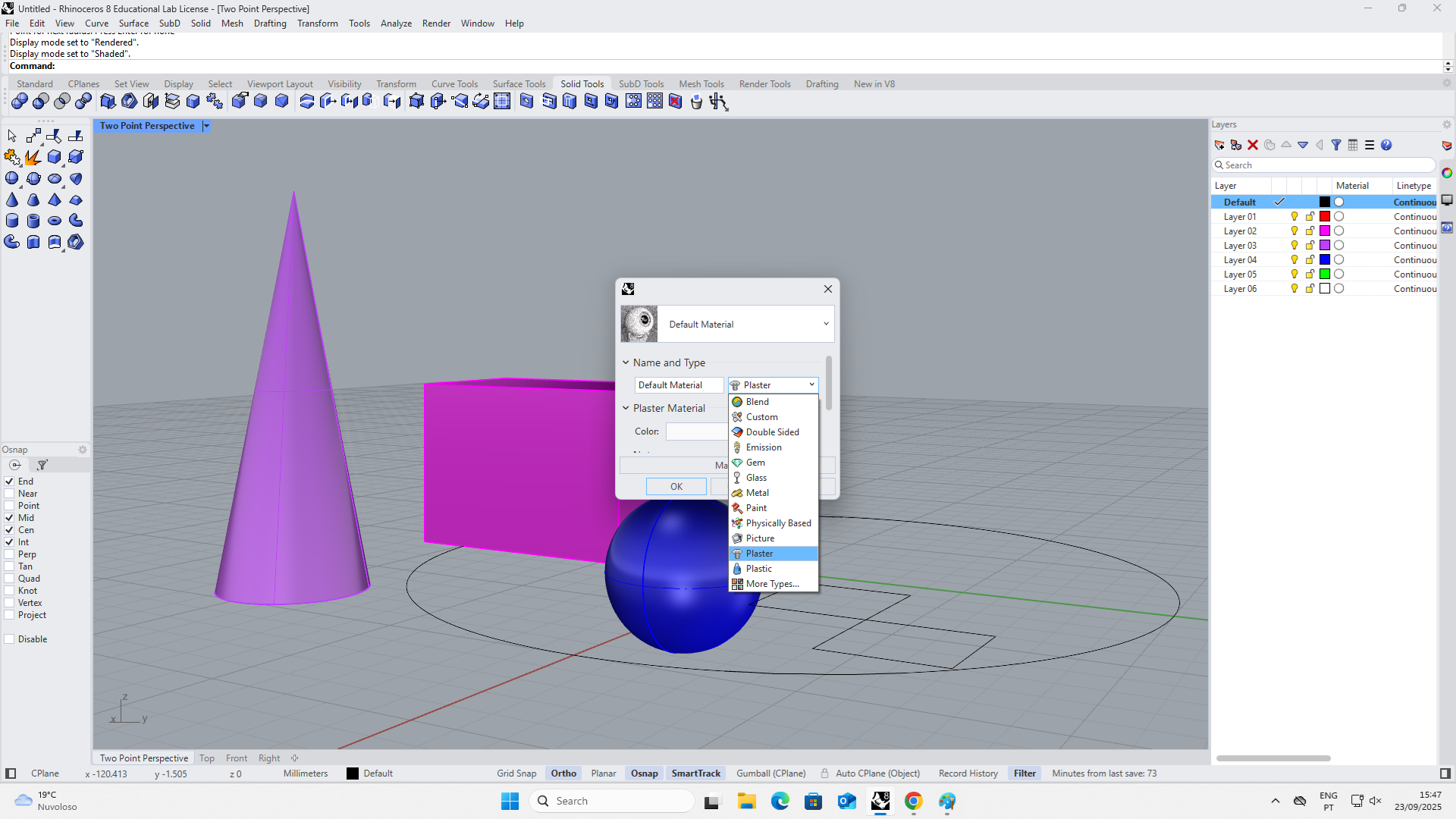
Task: Select the Sphere tool icon
Action: click(x=12, y=178)
